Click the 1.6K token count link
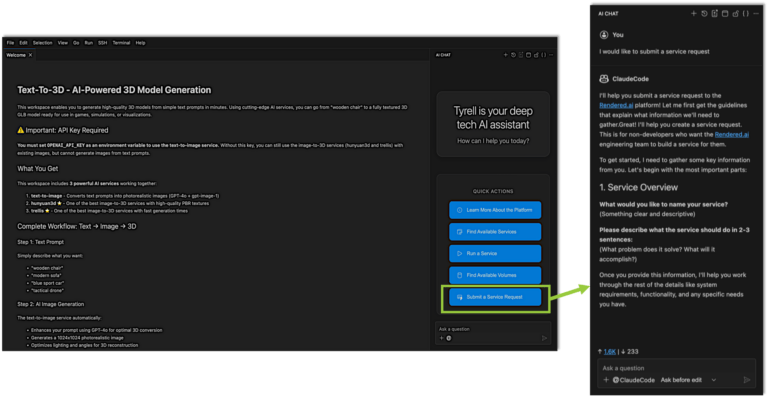Screen dimensions: 768x397 [610, 351]
